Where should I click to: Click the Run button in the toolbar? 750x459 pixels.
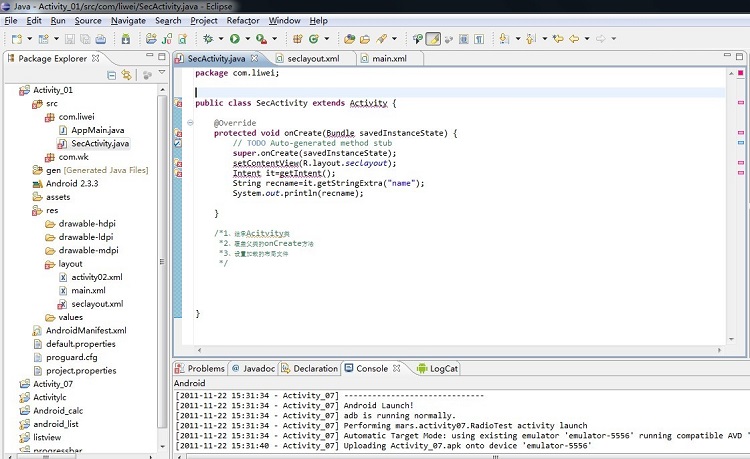point(234,39)
